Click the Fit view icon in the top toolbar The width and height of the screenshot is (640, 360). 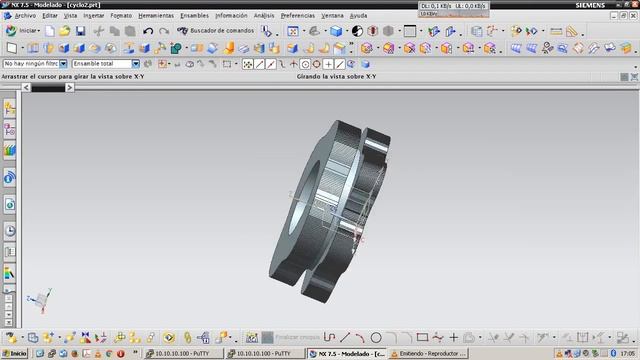[x=293, y=31]
